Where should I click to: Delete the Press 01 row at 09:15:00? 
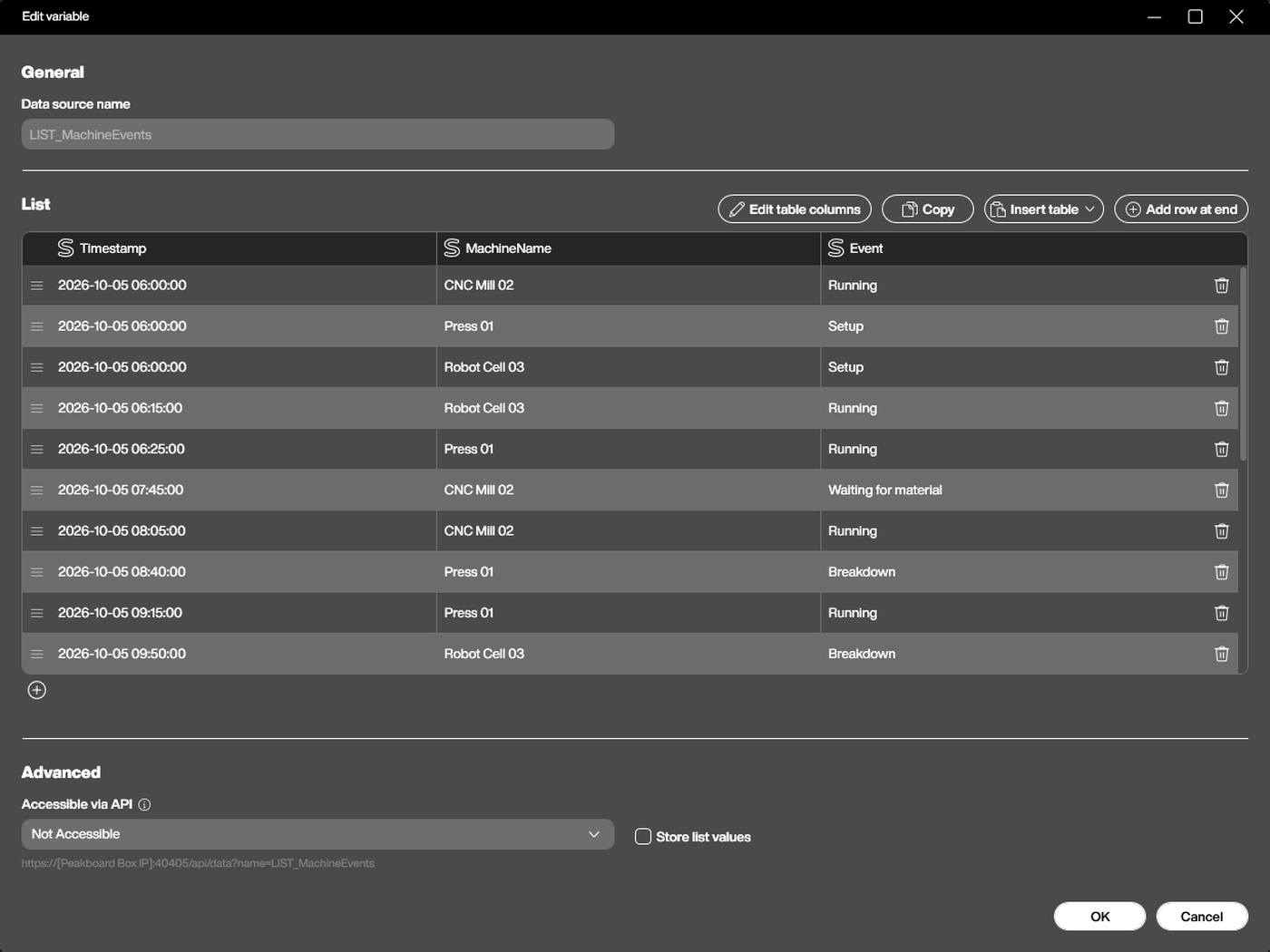click(x=1221, y=613)
